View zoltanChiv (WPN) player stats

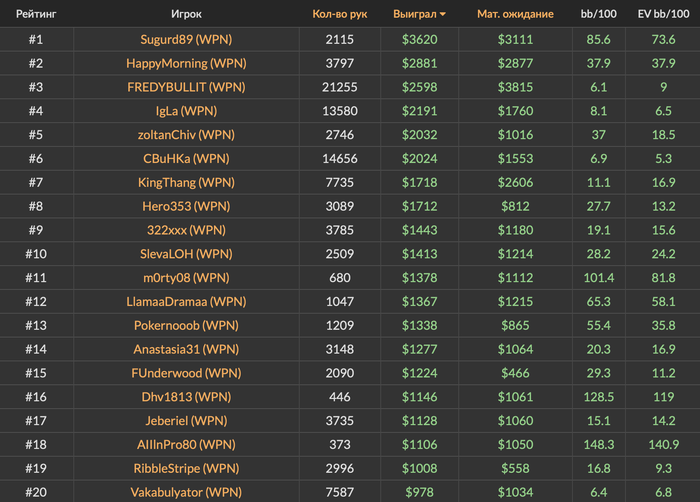click(186, 134)
